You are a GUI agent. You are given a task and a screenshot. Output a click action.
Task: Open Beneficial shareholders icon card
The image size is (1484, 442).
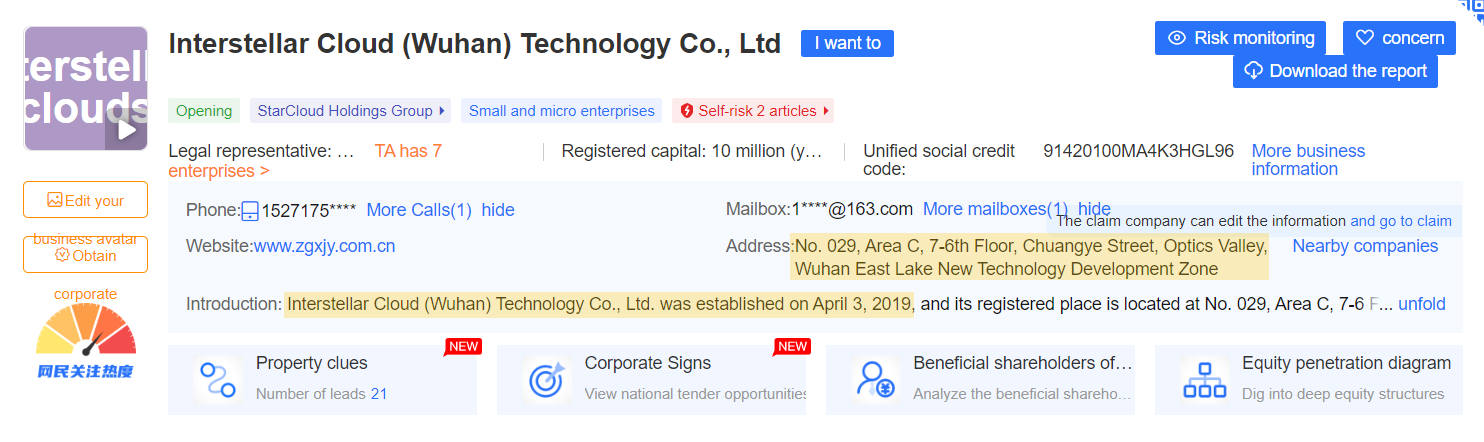pos(874,380)
